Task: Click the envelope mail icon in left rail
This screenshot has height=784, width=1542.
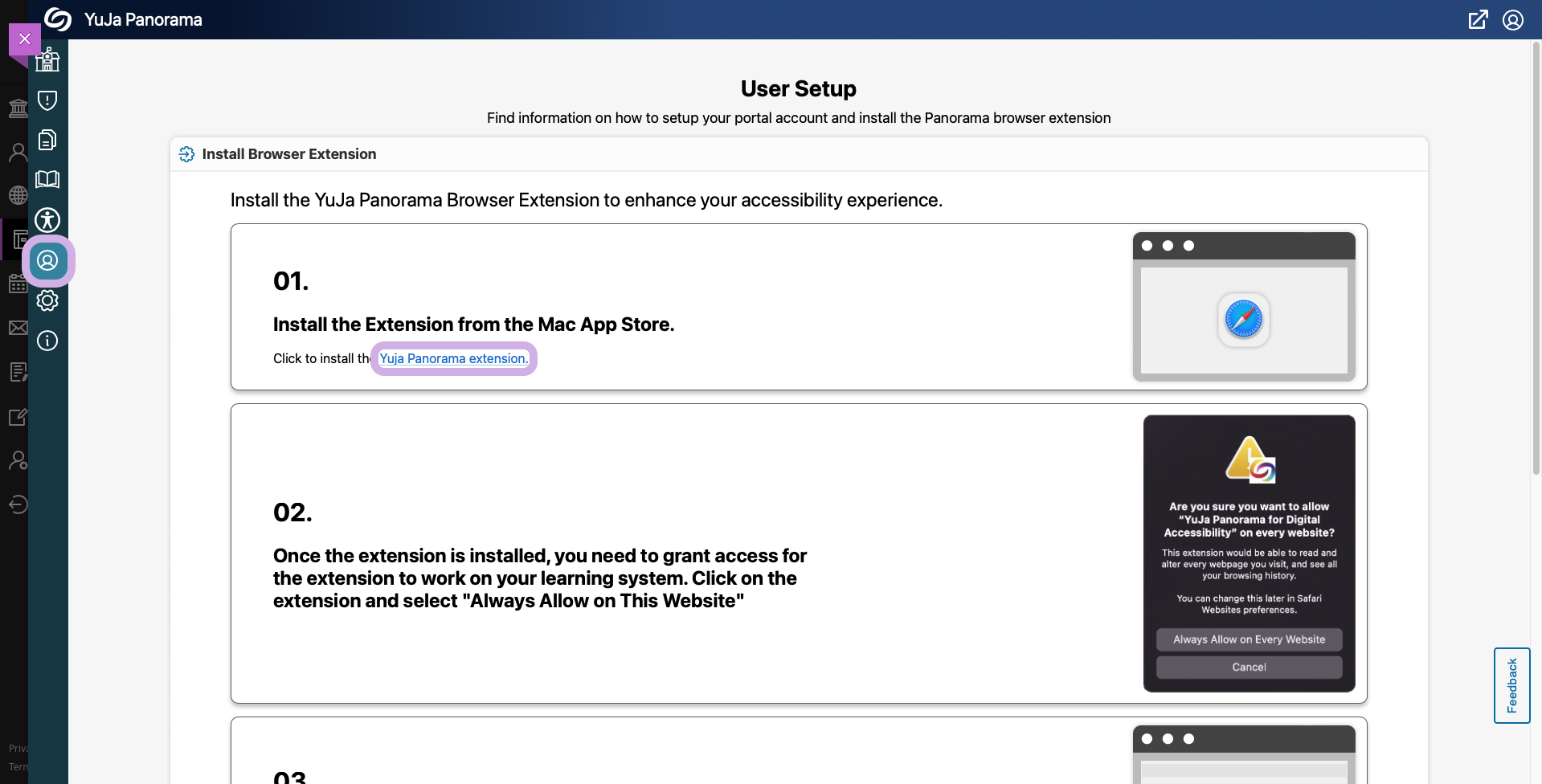Action: pos(17,328)
